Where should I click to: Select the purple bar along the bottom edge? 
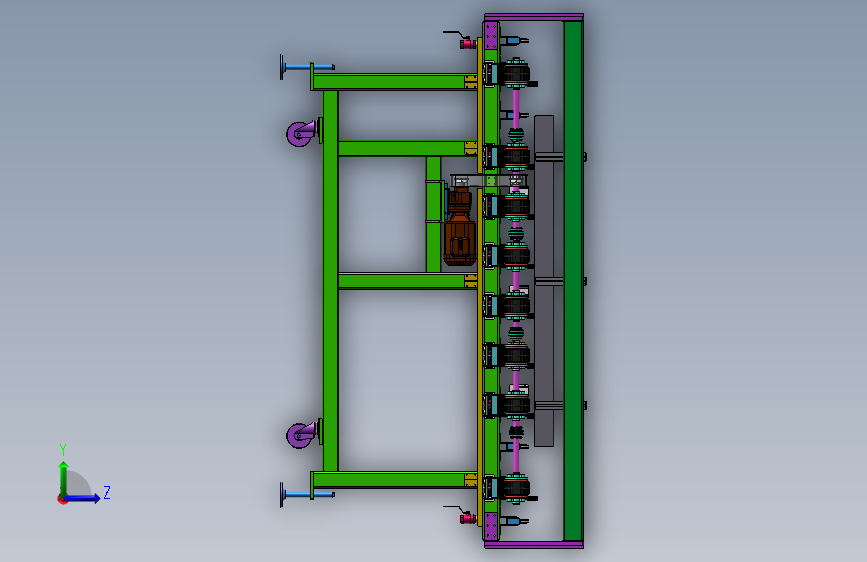(x=534, y=545)
